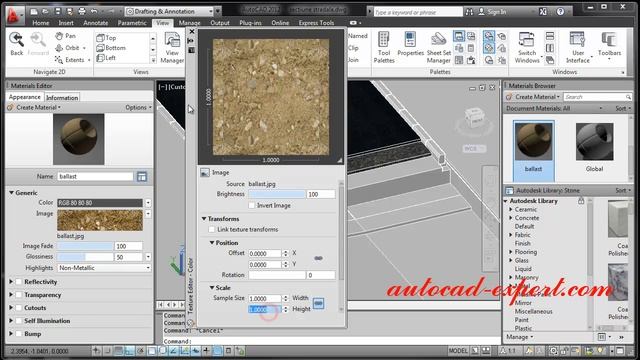Click the Undo icon in quick access toolbar

[x=94, y=11]
